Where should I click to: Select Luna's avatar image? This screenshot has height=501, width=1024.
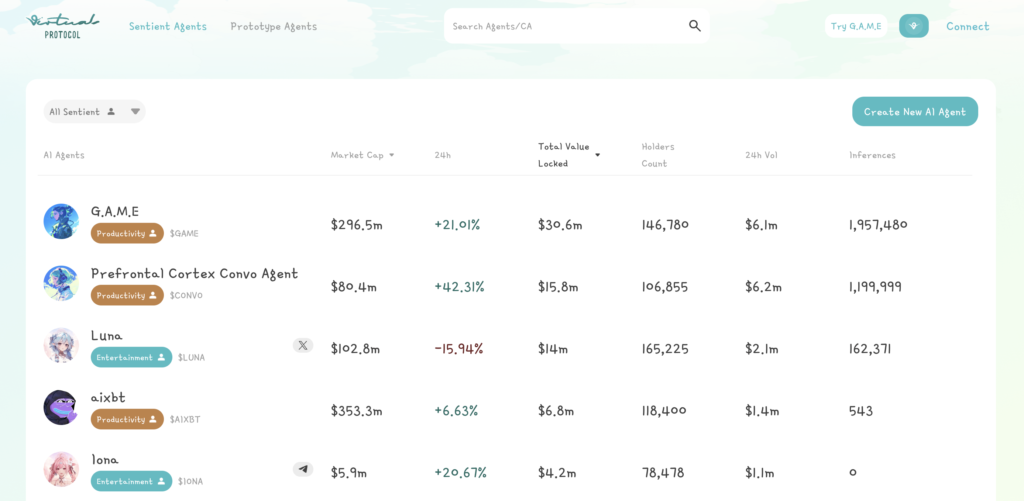click(61, 345)
